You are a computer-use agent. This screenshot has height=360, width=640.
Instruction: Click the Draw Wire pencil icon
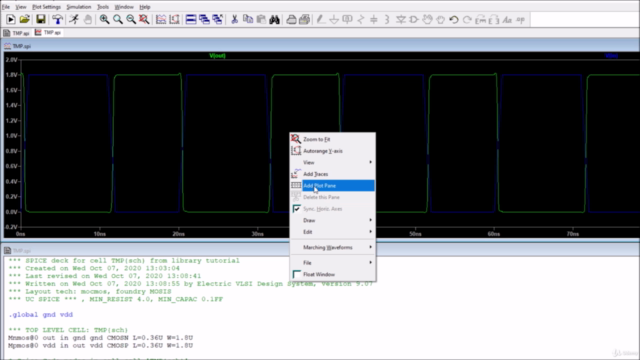[x=321, y=19]
